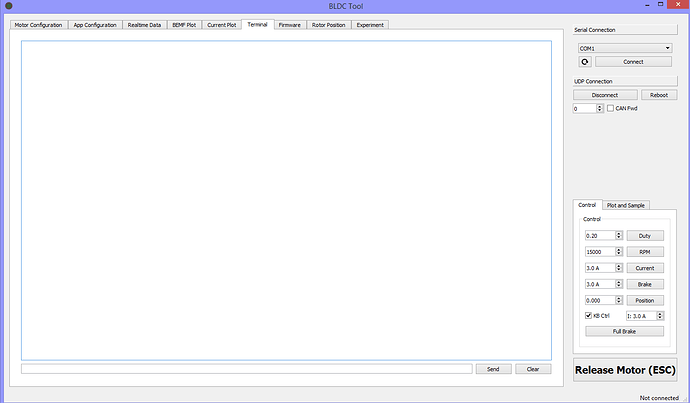690x403 pixels.
Task: Click the Reboot button
Action: [x=658, y=95]
